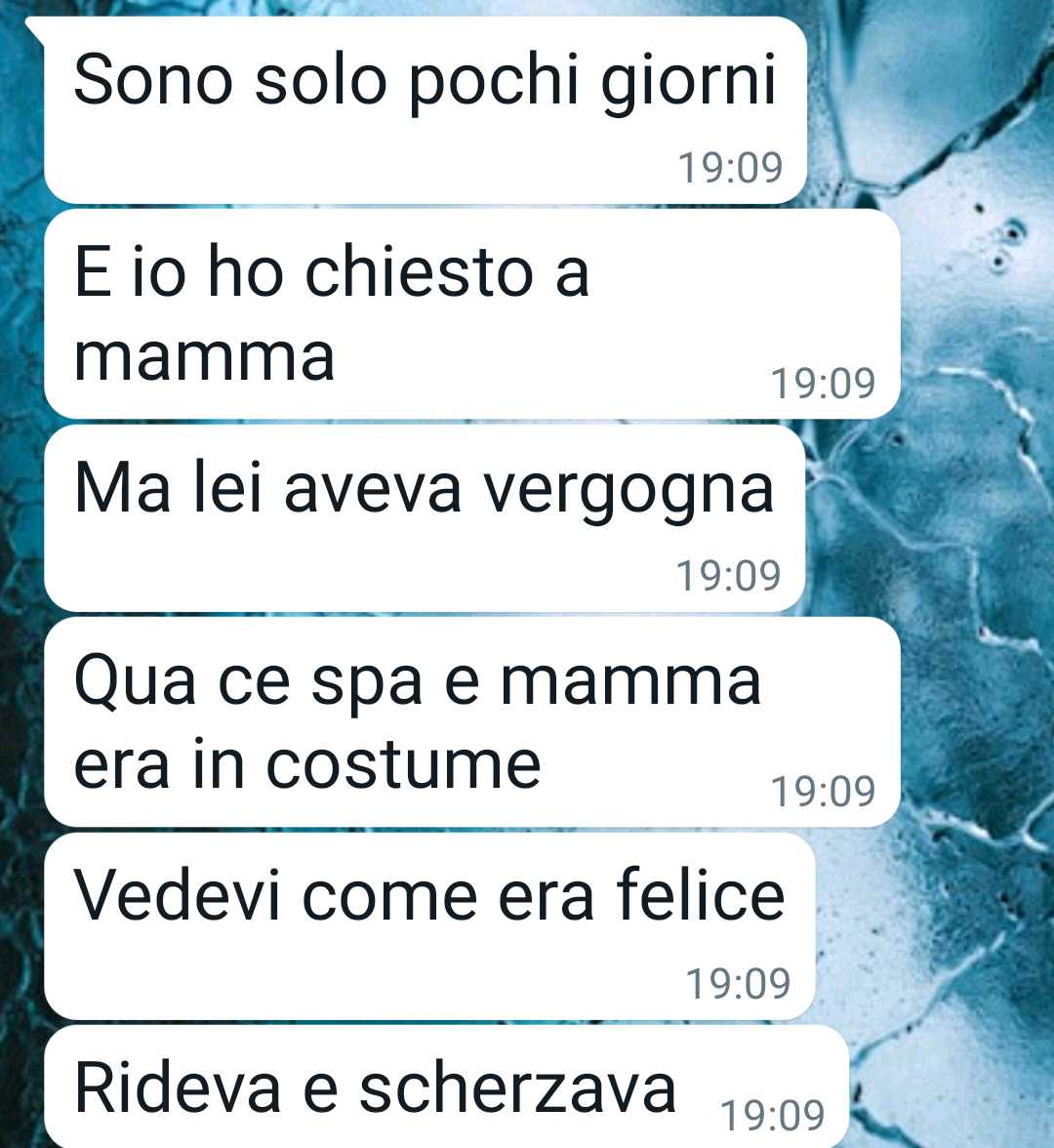Tap the "Vedevi come era felice" message
Screen dimensions: 1054x1148
(429, 926)
